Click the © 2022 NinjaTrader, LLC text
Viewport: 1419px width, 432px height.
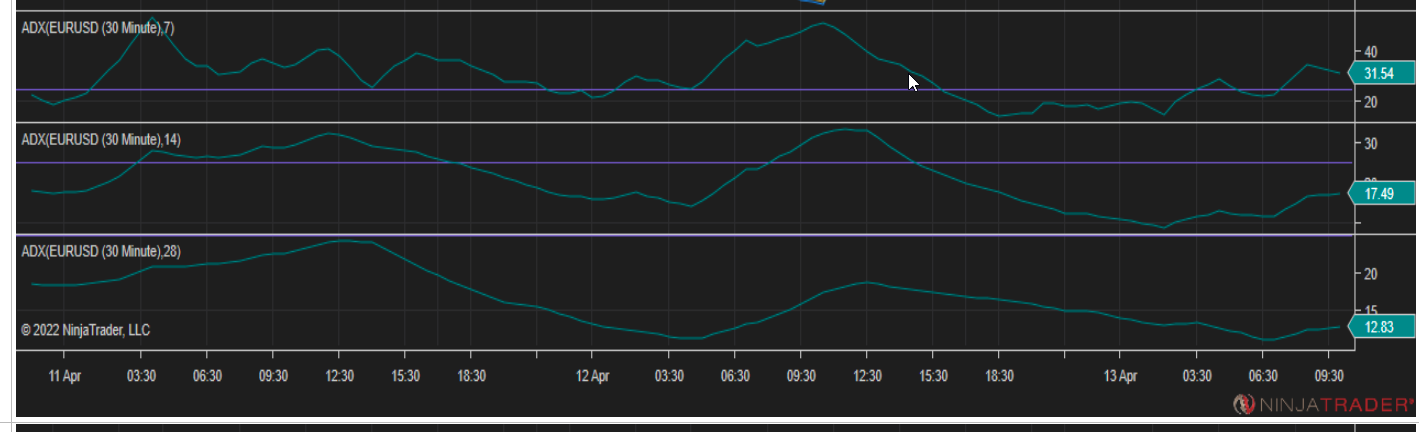click(x=85, y=330)
